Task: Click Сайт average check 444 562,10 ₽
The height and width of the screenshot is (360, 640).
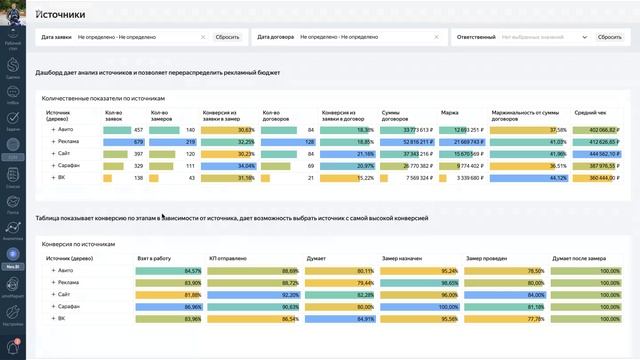Action: [597, 154]
